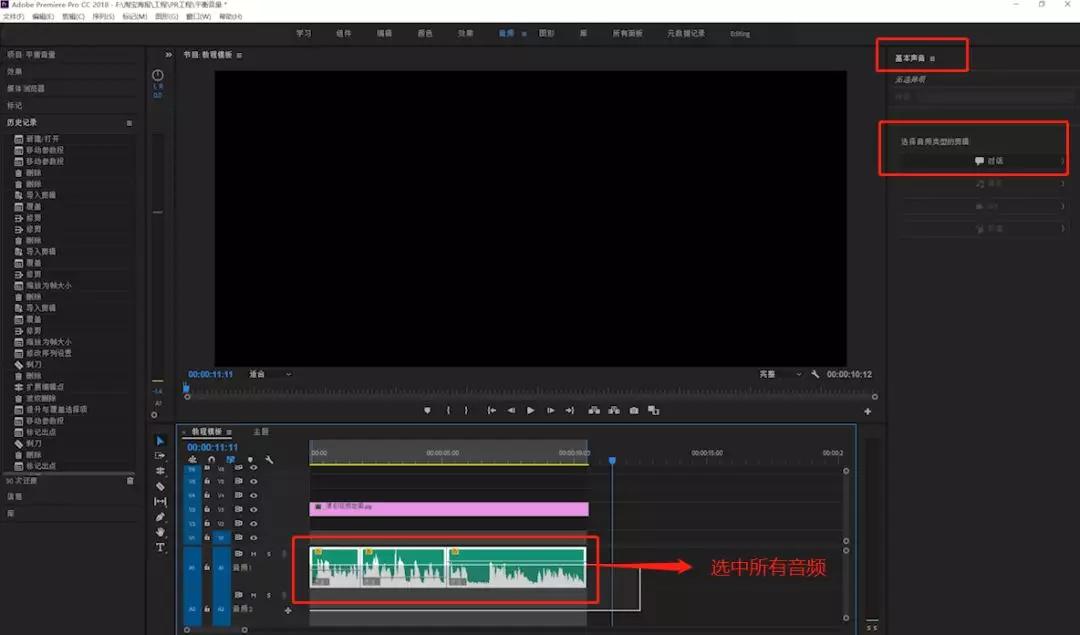Click the Add Marker button in Program monitor
This screenshot has height=635, width=1080.
(428, 410)
